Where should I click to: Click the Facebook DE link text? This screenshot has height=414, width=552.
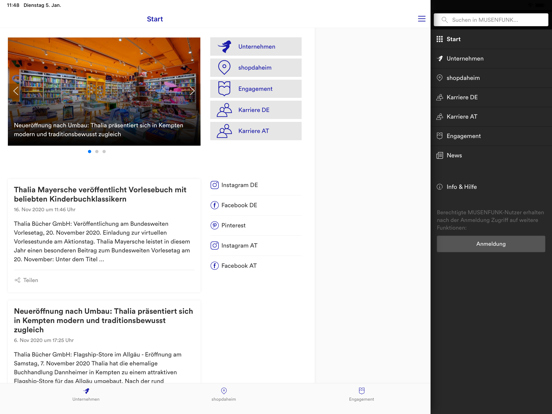pyautogui.click(x=239, y=205)
